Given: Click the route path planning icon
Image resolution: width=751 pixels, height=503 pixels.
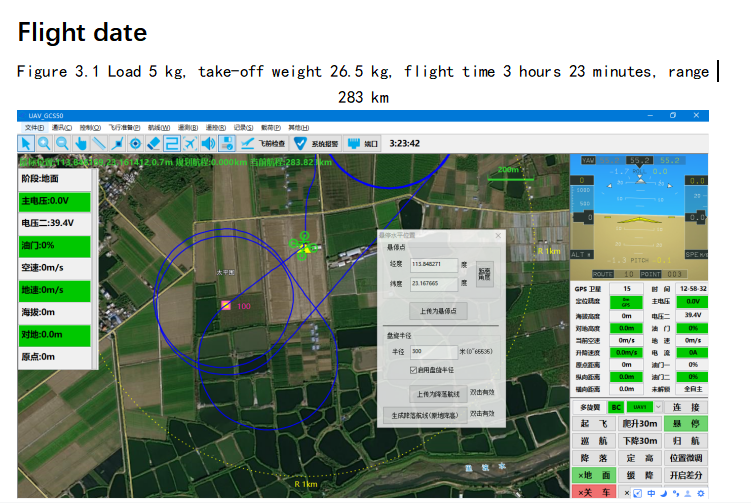Looking at the screenshot, I should click(172, 144).
